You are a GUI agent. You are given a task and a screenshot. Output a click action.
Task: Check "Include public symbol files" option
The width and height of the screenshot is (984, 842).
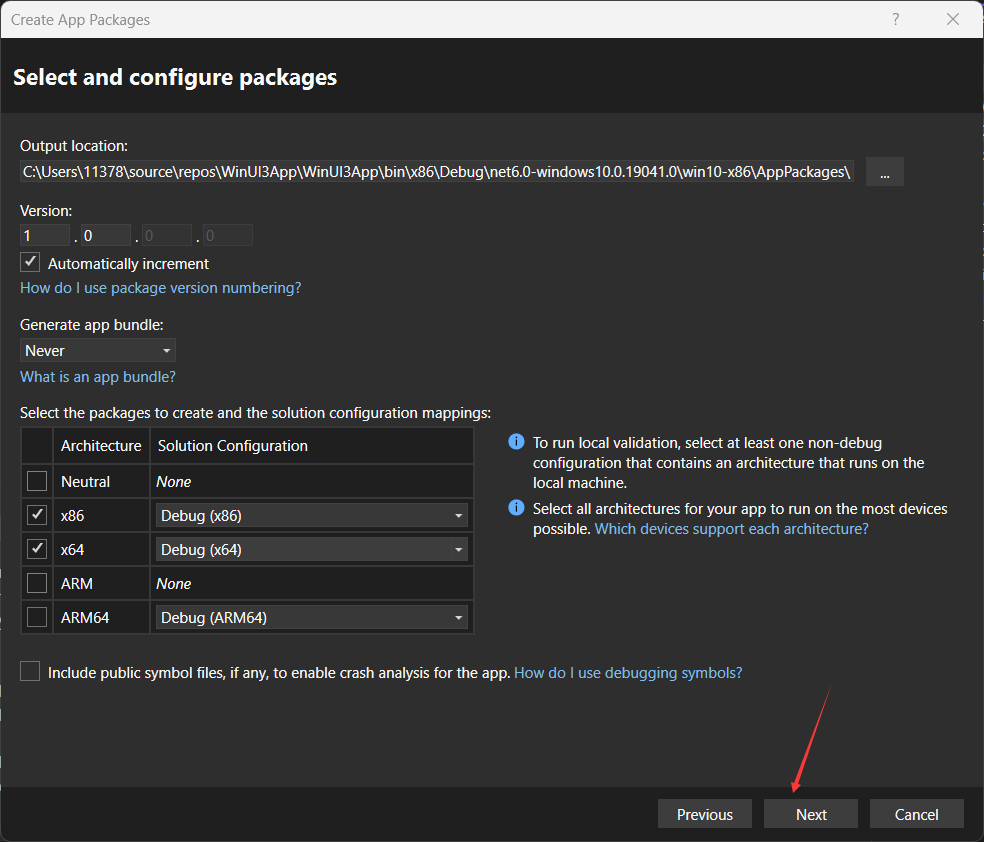(x=29, y=671)
